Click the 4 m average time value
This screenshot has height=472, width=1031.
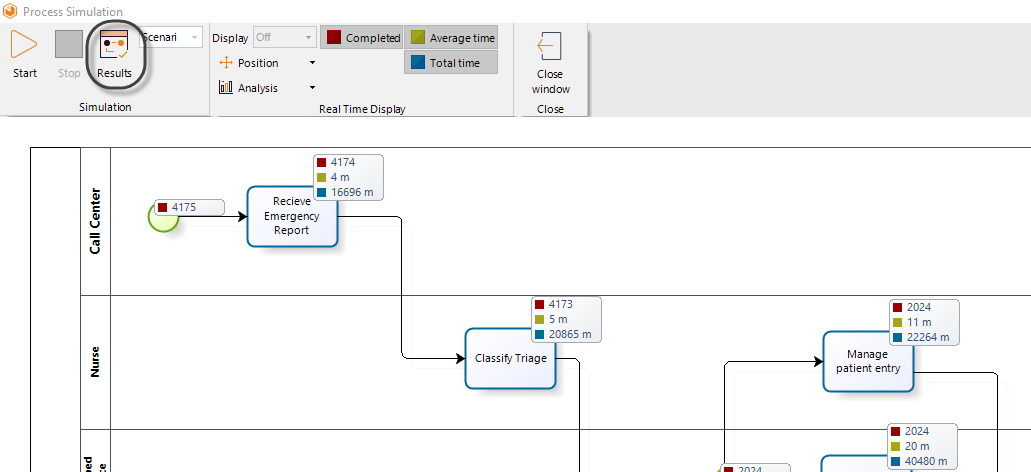click(x=340, y=177)
